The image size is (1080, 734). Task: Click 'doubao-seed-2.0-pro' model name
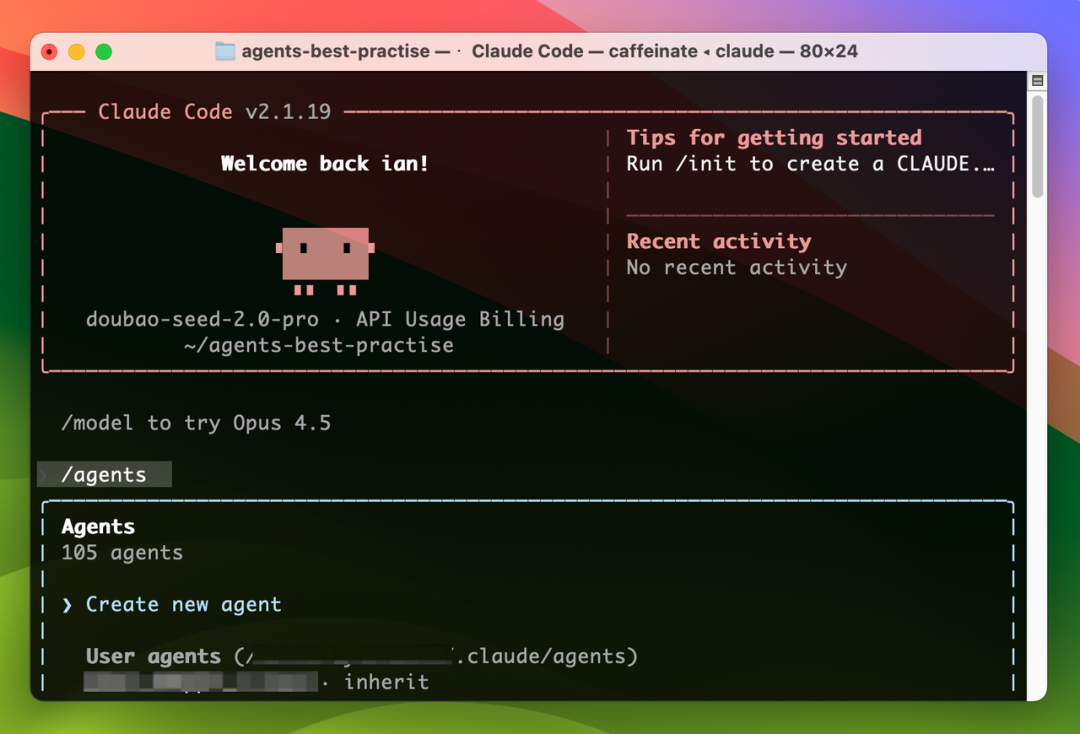coord(202,319)
